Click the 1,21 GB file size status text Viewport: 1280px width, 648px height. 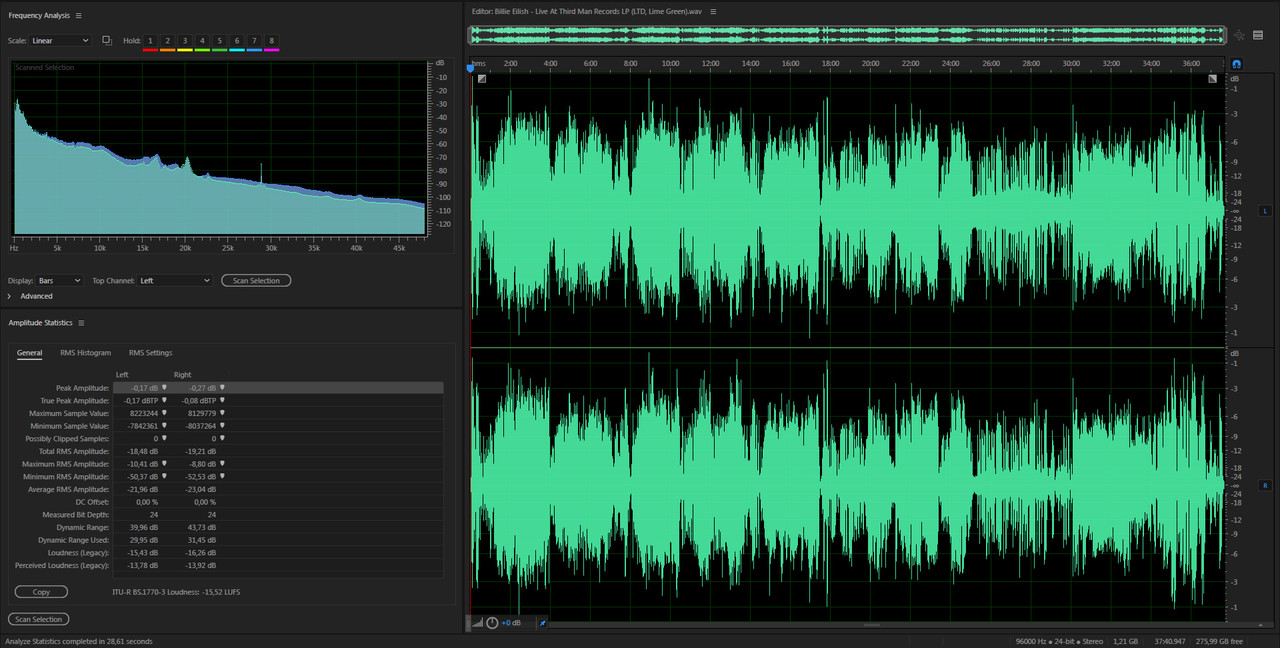[1126, 641]
